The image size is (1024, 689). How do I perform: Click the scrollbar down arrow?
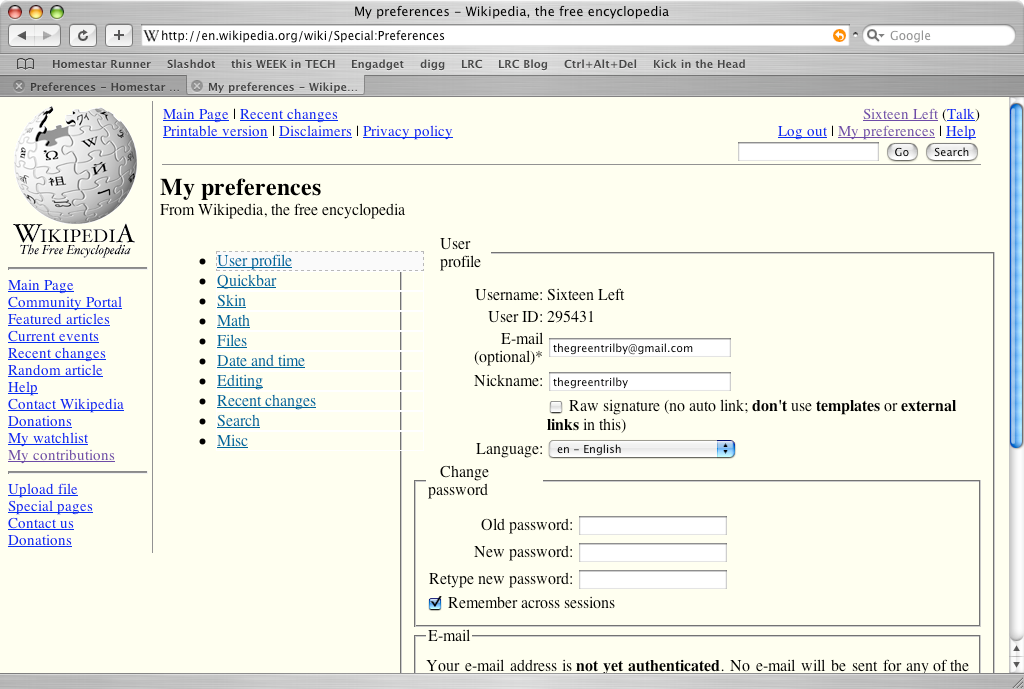[1016, 664]
